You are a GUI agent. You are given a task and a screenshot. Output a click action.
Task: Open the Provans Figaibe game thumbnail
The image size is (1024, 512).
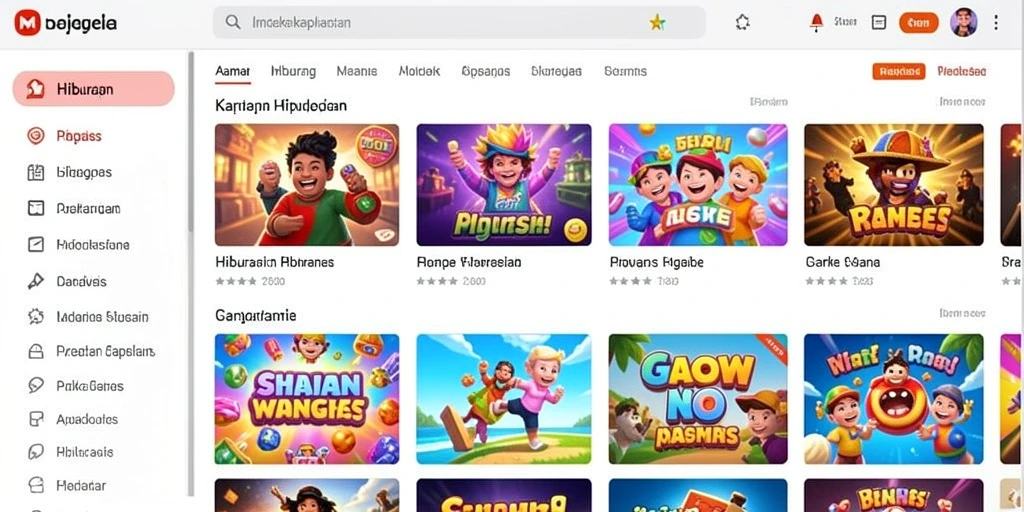pyautogui.click(x=698, y=185)
